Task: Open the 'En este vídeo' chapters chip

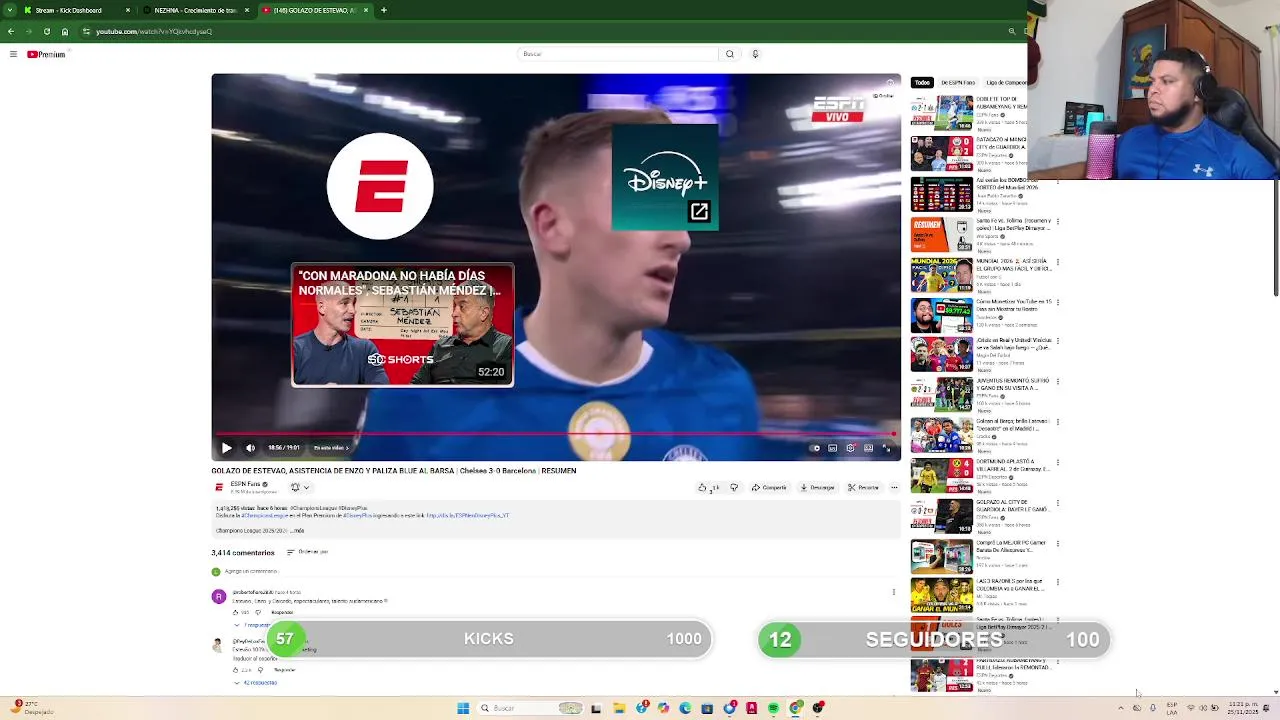Action: click(333, 448)
